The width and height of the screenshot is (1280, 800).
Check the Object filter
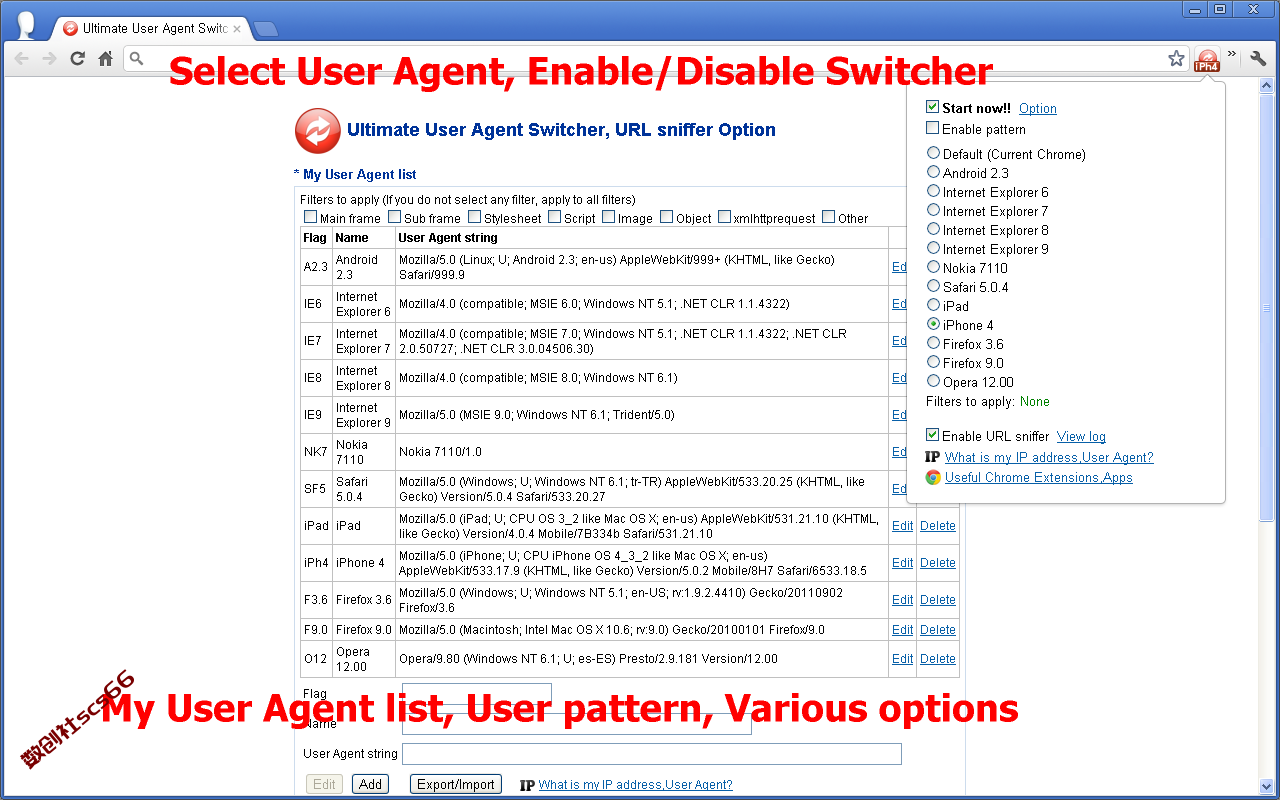click(666, 217)
